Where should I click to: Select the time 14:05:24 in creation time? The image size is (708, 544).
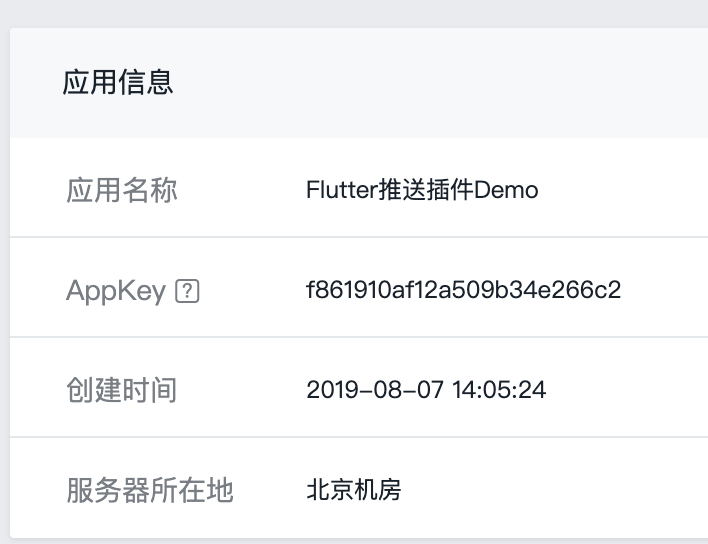[499, 390]
